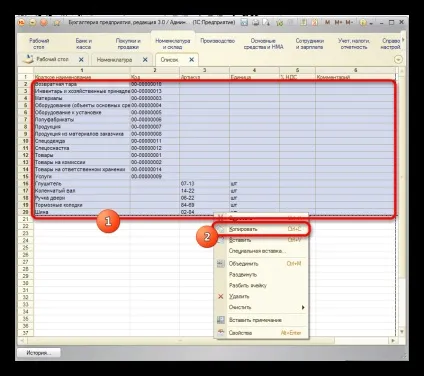Image resolution: width=424 pixels, height=376 pixels.
Task: Close the Список tab
Action: [191, 60]
